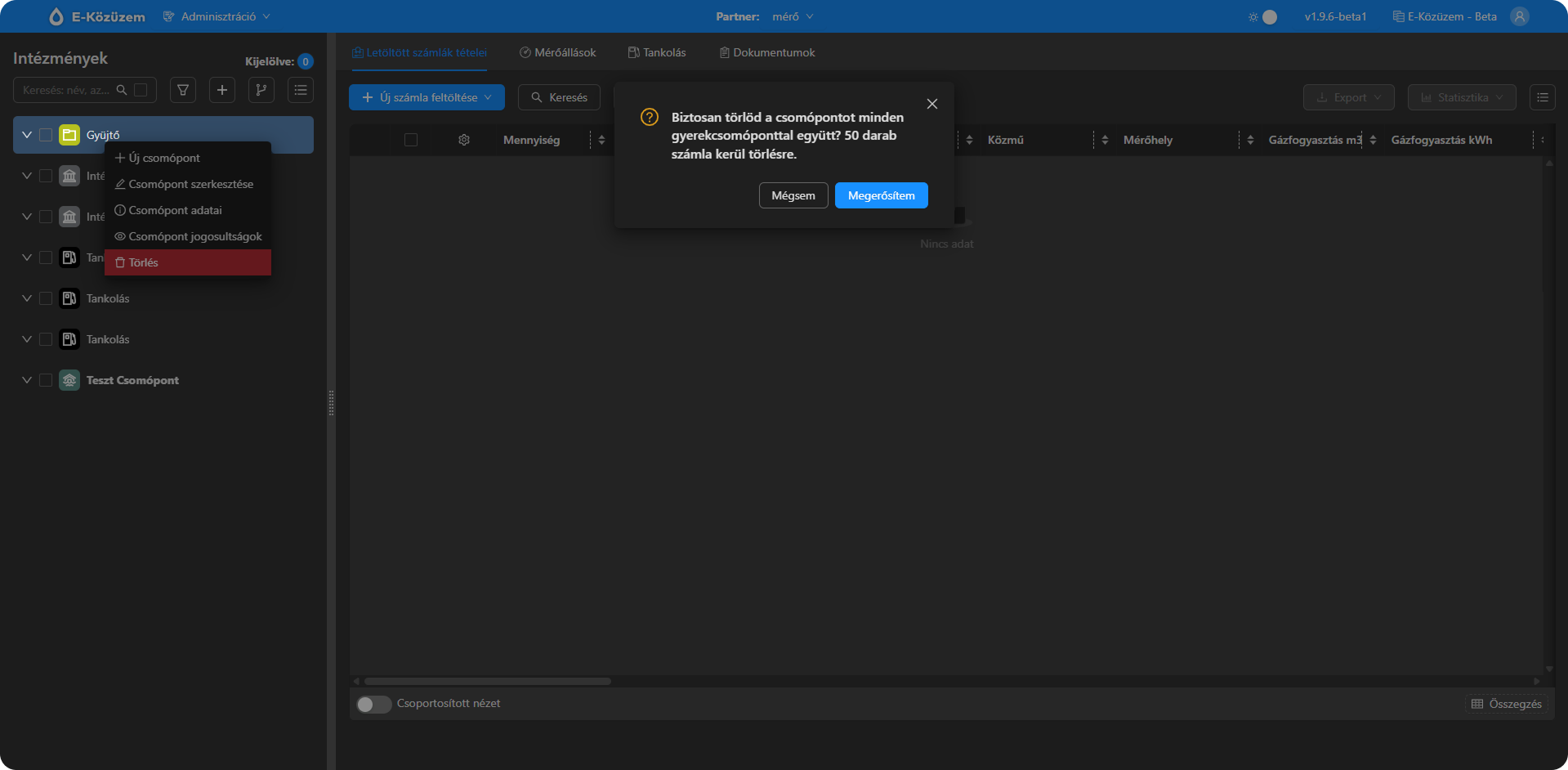Screen dimensions: 1568x770
Task: Open the column list icon at table right
Action: [1543, 97]
